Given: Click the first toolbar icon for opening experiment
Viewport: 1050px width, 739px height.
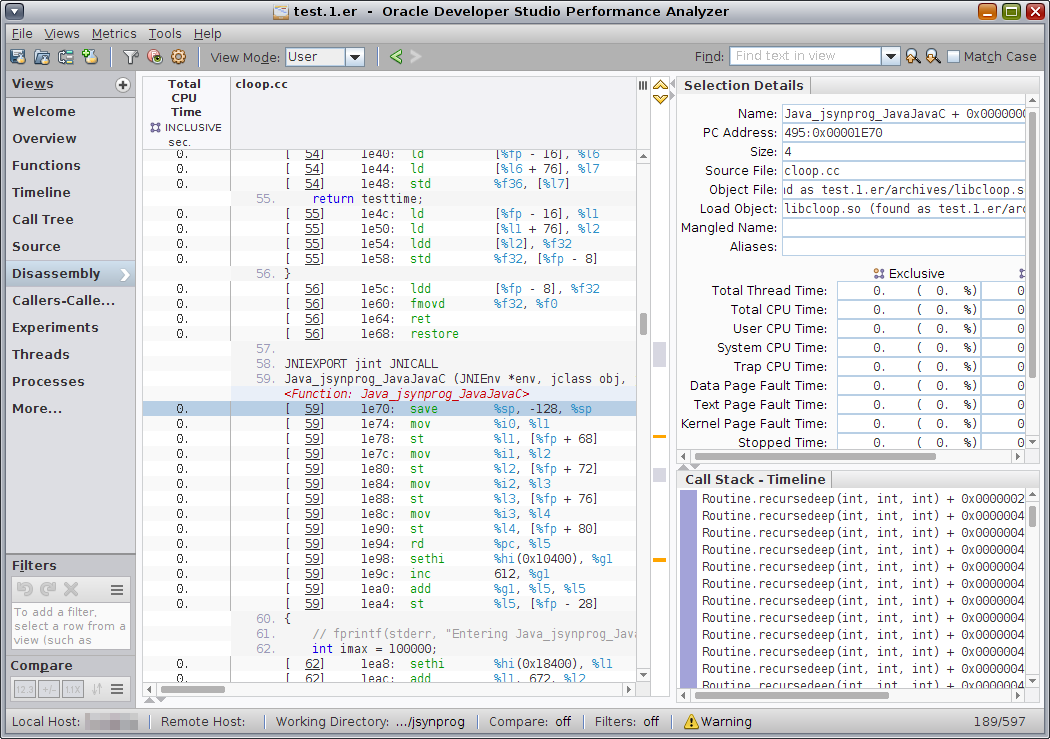Looking at the screenshot, I should (x=18, y=57).
